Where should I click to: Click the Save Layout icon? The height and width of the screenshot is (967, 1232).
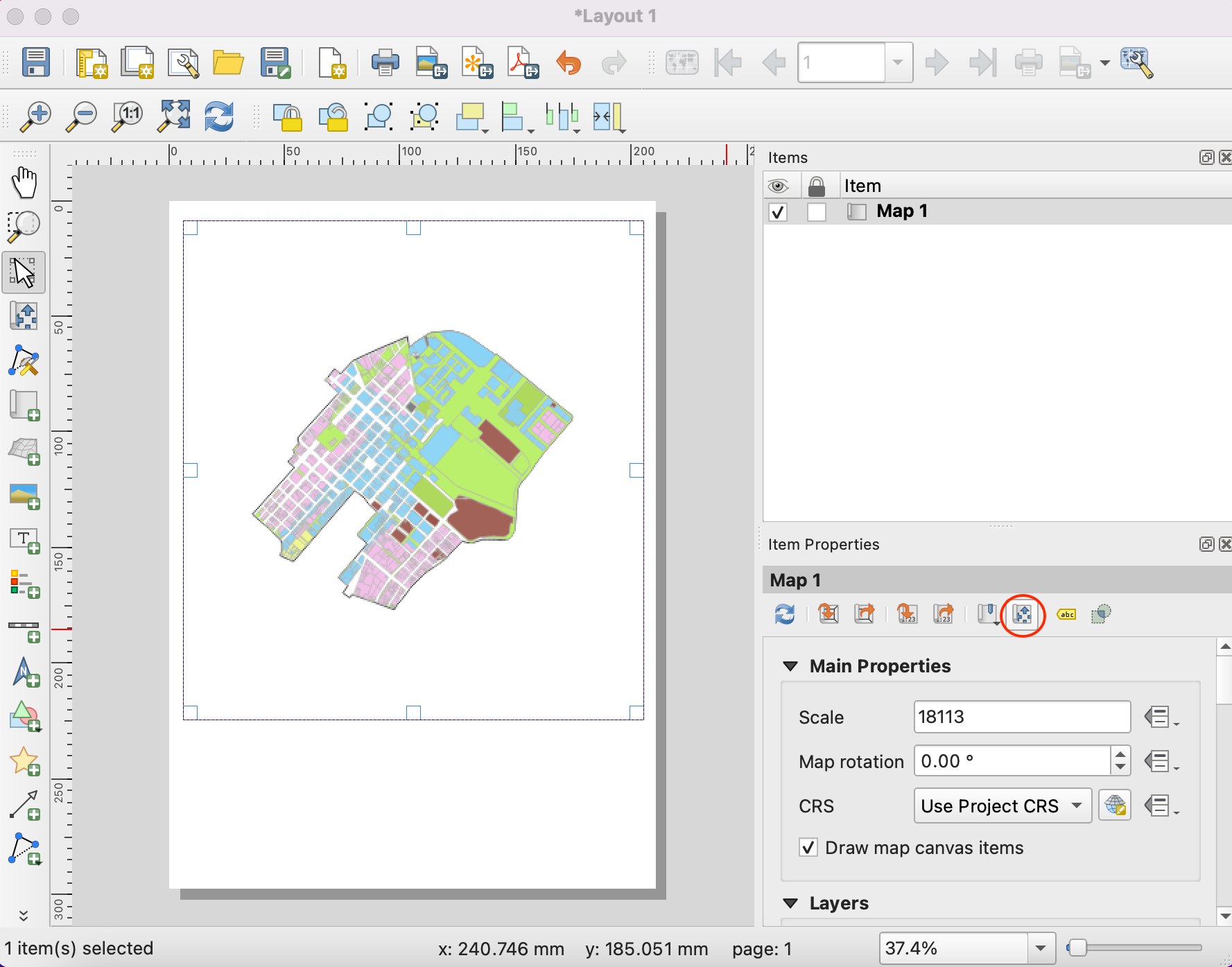35,62
